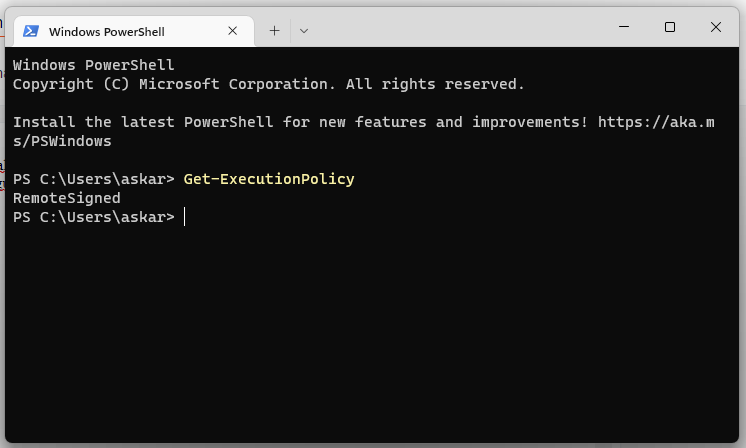Screen dimensions: 746x448
Task: Click the RemoteSigned output line
Action: click(67, 198)
